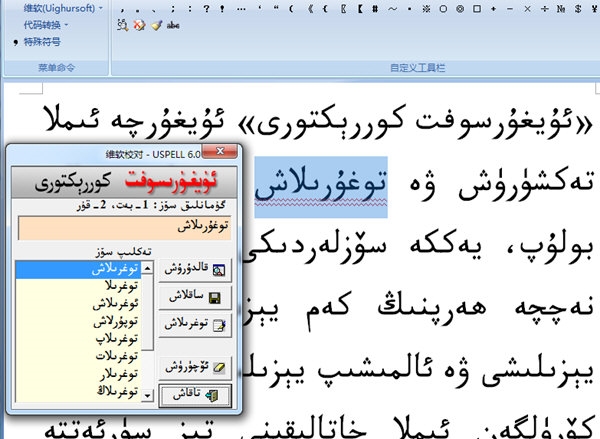The height and width of the screenshot is (439, 600).
Task: Insert the ellipsis symbol
Action: click(241, 9)
